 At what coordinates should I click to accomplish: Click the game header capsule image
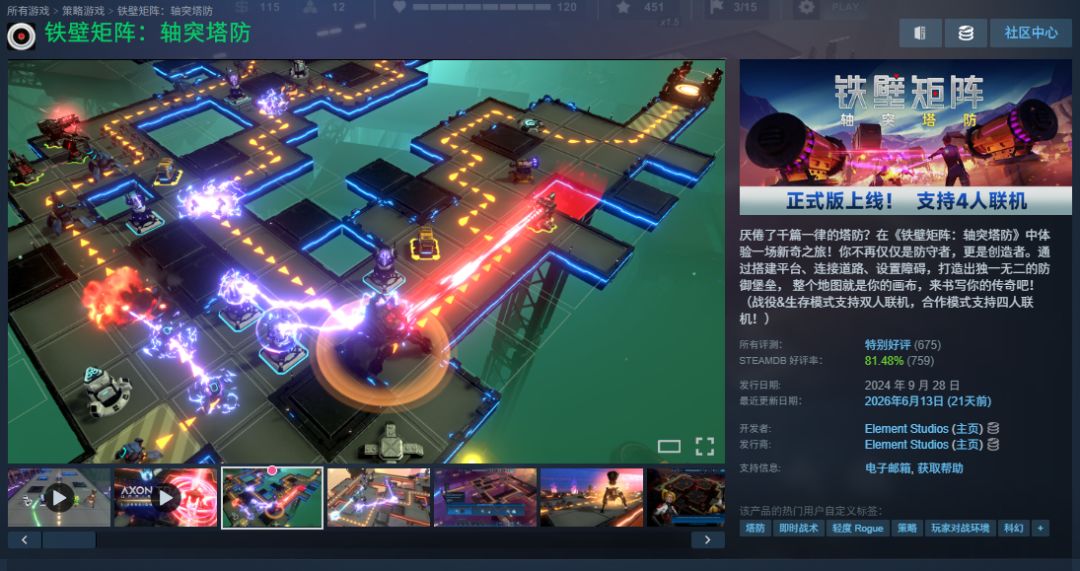pyautogui.click(x=905, y=138)
